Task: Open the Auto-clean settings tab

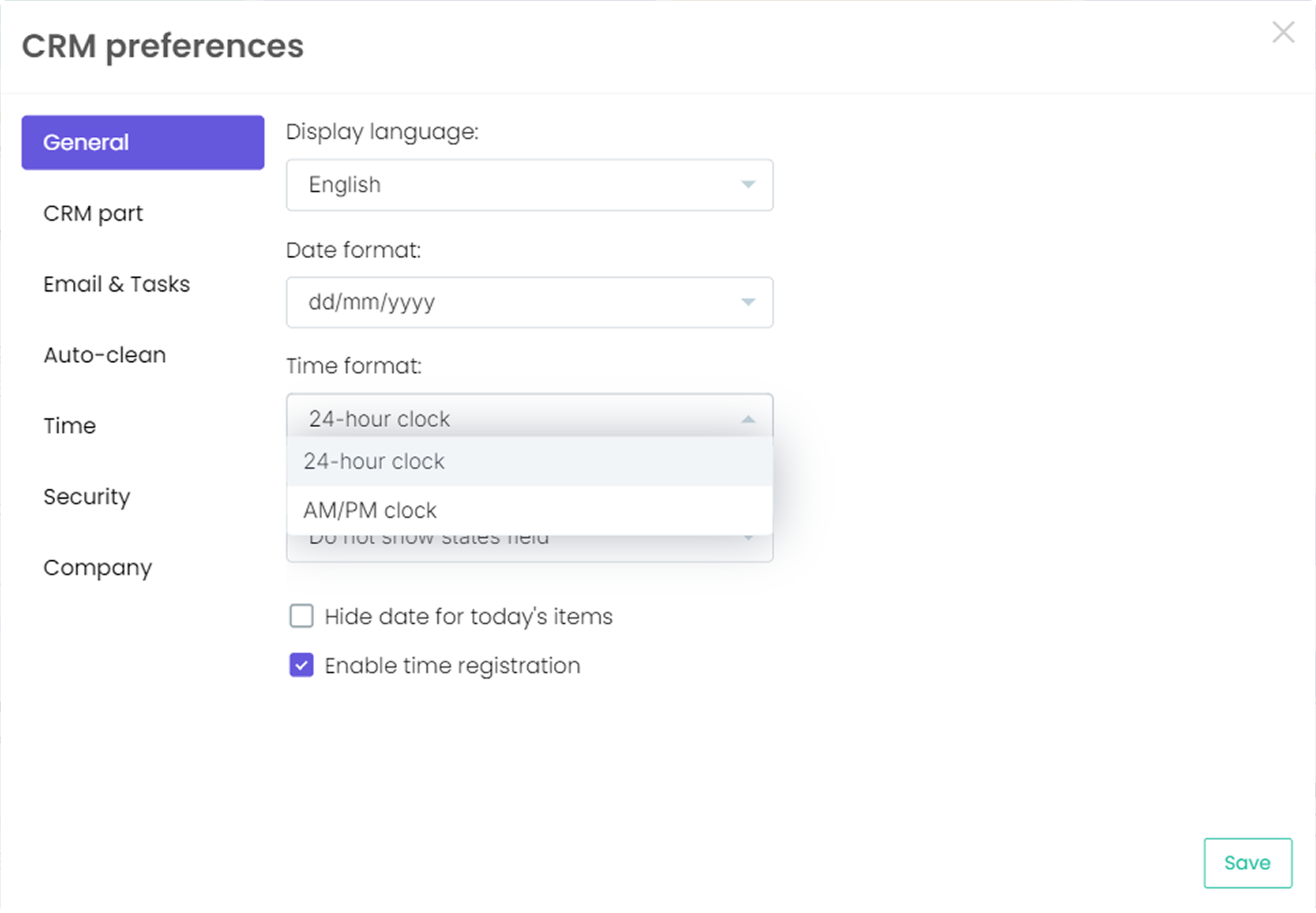Action: coord(105,355)
